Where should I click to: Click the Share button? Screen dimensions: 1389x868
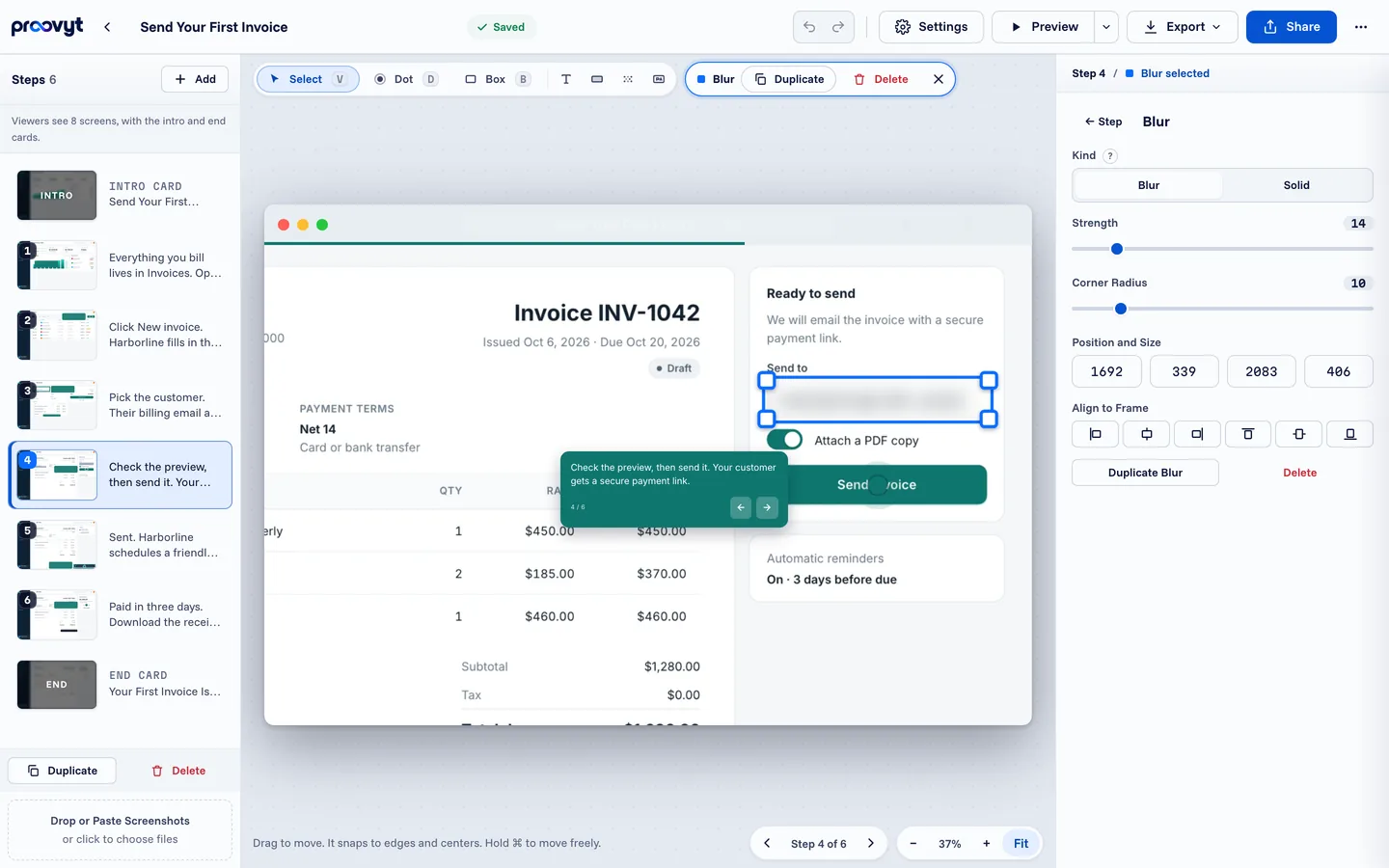coord(1291,27)
